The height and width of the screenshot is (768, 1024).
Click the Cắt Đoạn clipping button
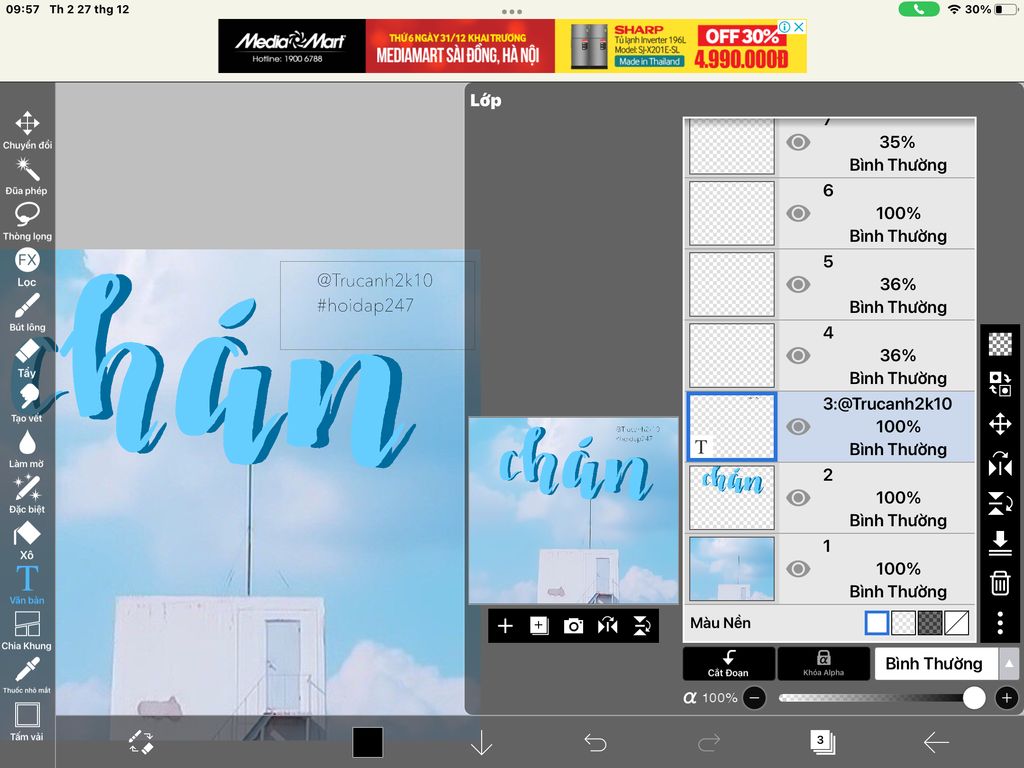coord(728,664)
